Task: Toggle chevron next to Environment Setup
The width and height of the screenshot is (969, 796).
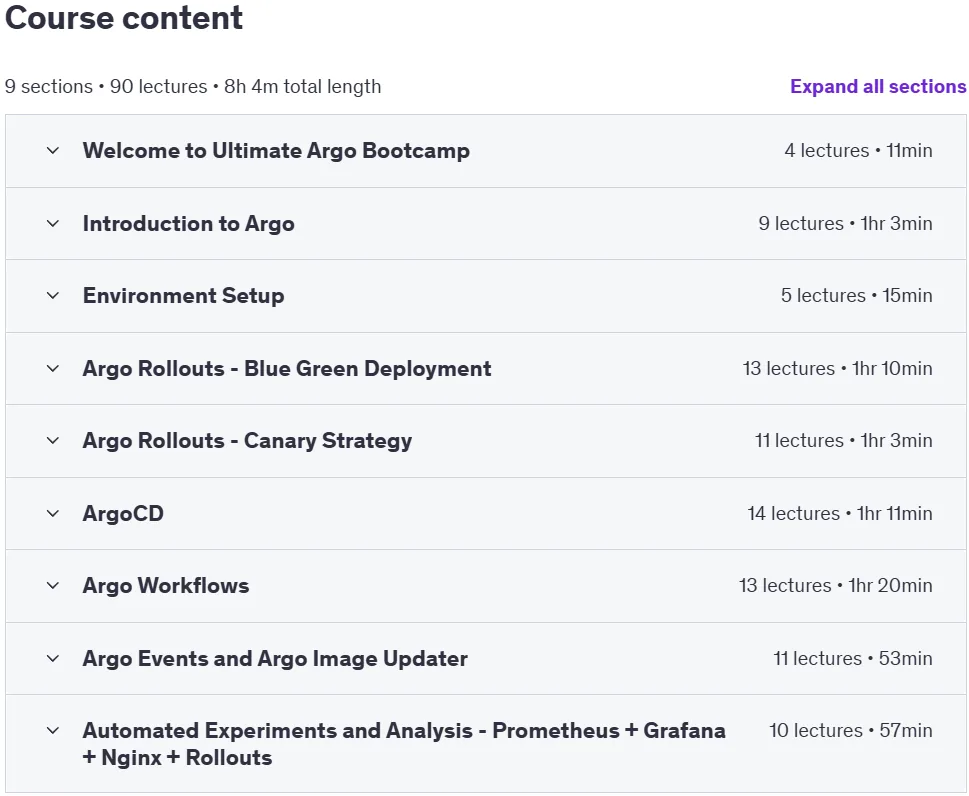Action: click(53, 295)
